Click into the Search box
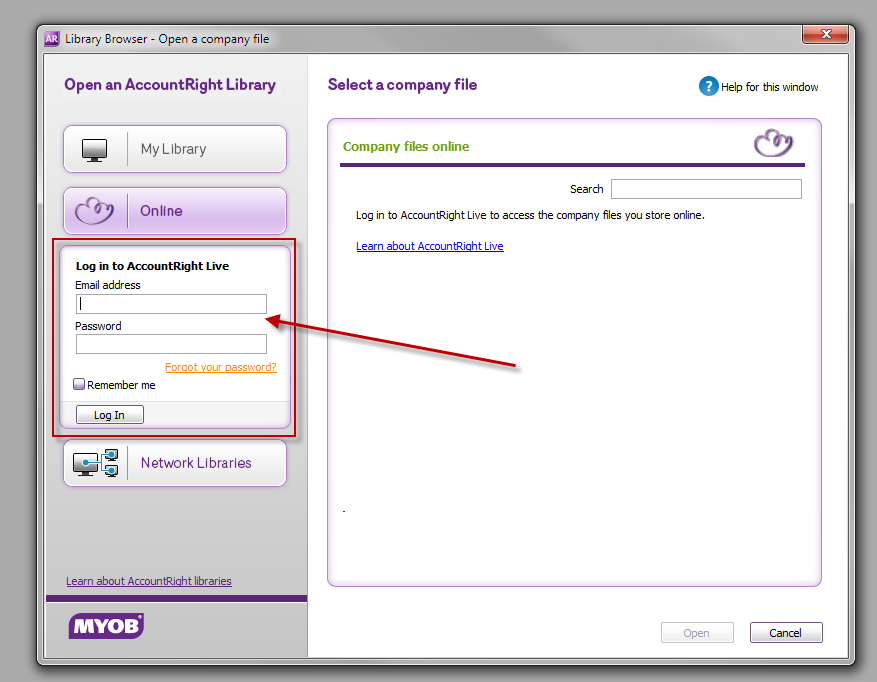 click(706, 189)
